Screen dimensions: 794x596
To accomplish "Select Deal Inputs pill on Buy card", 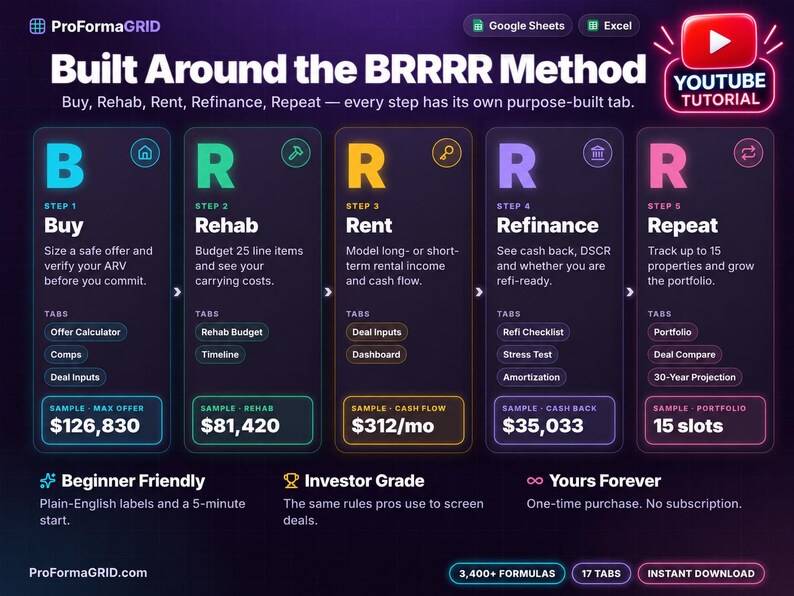I will coord(75,377).
